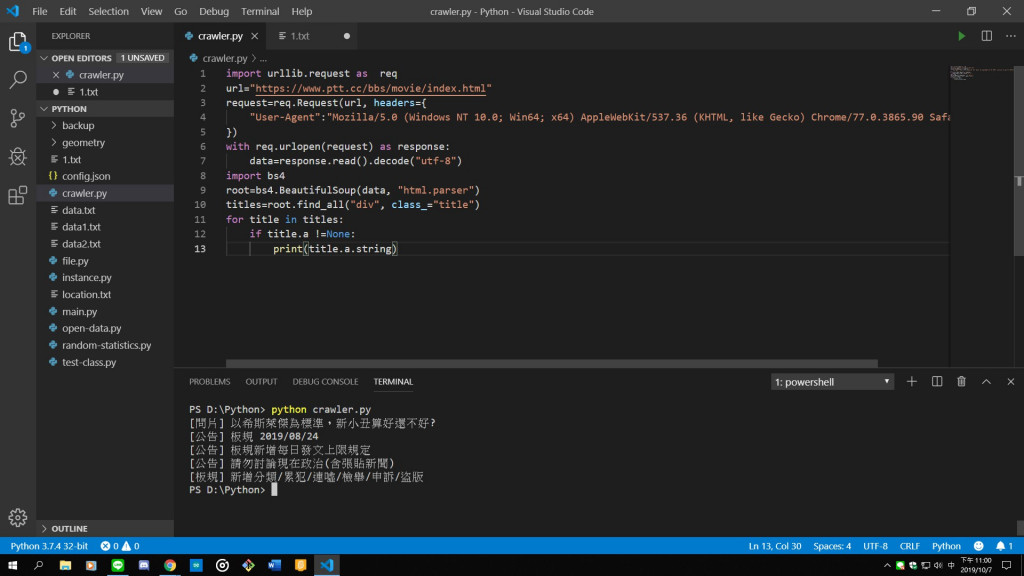Kill the terminal with the trash icon
Screen dimensions: 1024x576
pyautogui.click(x=961, y=381)
